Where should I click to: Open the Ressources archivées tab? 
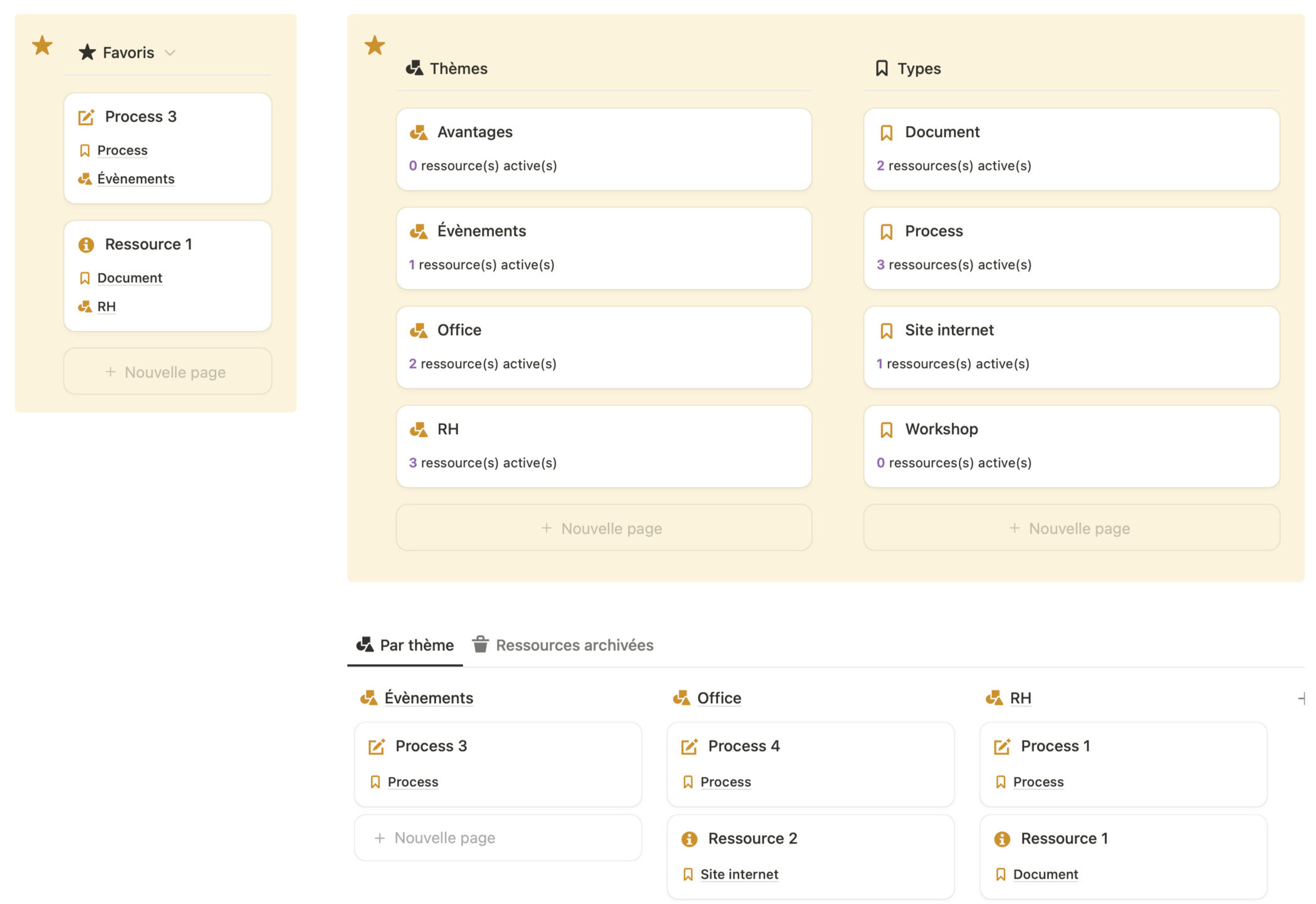pos(574,645)
